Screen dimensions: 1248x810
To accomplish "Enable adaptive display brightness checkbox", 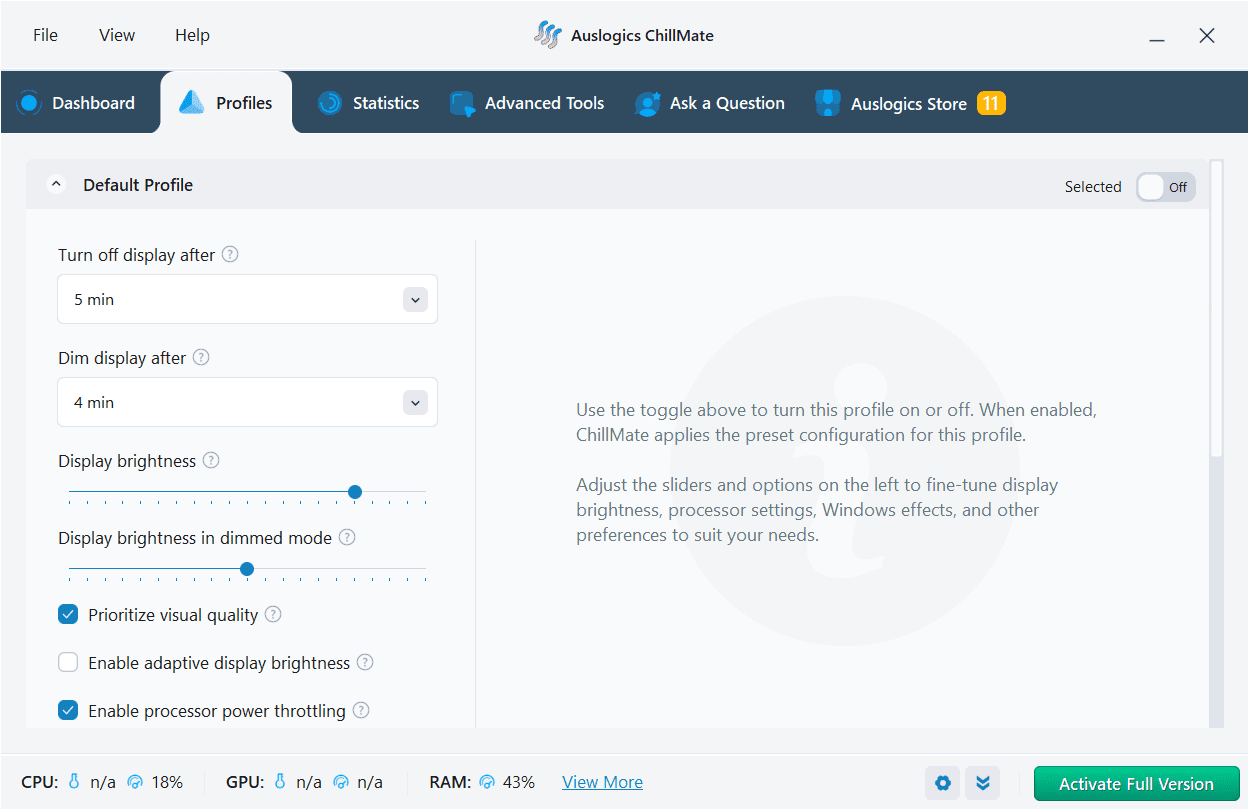I will [x=68, y=662].
